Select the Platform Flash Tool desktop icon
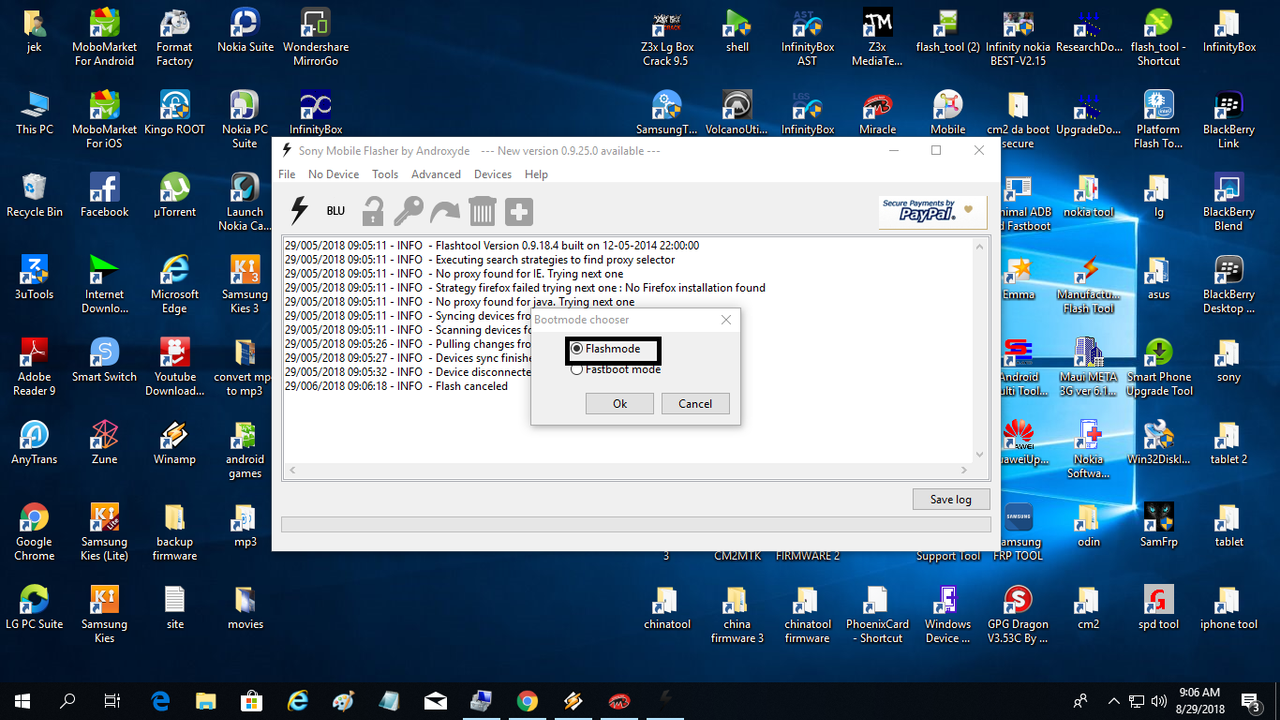 [x=1159, y=119]
